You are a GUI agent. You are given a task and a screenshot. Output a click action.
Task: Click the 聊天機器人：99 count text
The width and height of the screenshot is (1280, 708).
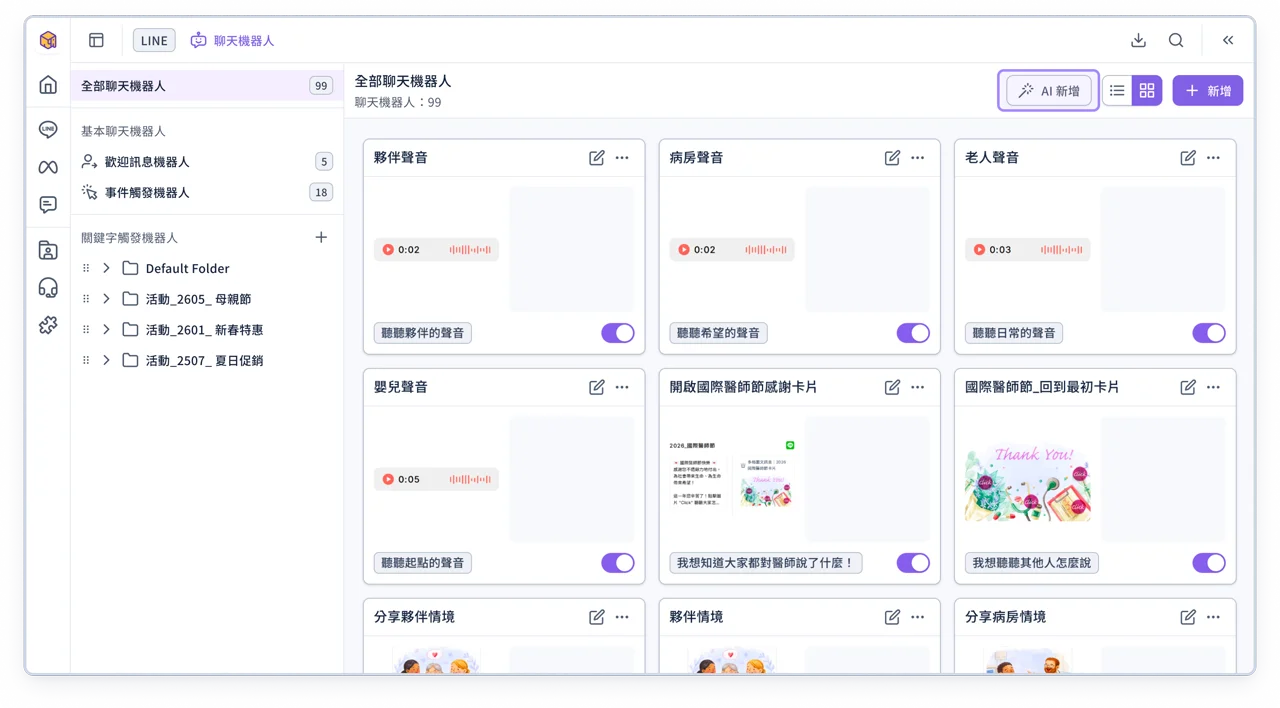click(398, 102)
